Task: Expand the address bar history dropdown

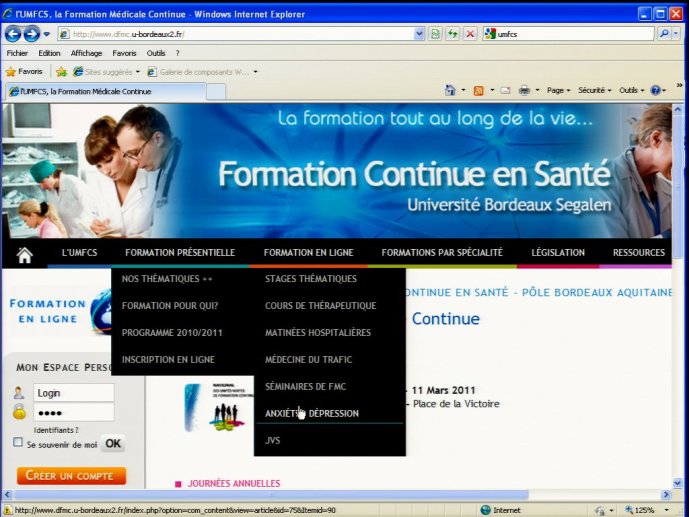Action: (x=419, y=34)
